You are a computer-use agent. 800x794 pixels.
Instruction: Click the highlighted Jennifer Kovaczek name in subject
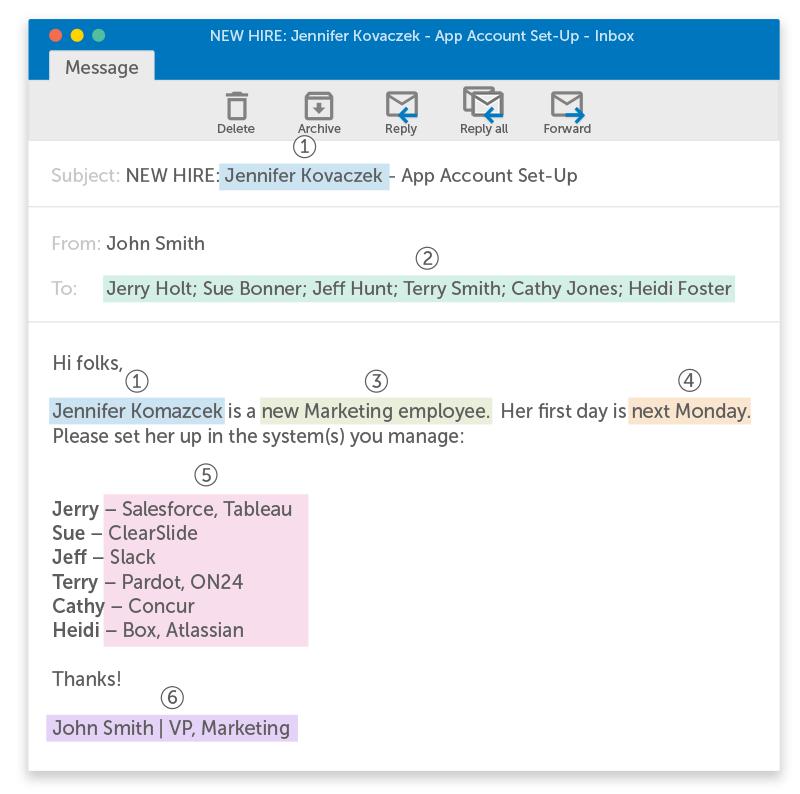point(304,176)
